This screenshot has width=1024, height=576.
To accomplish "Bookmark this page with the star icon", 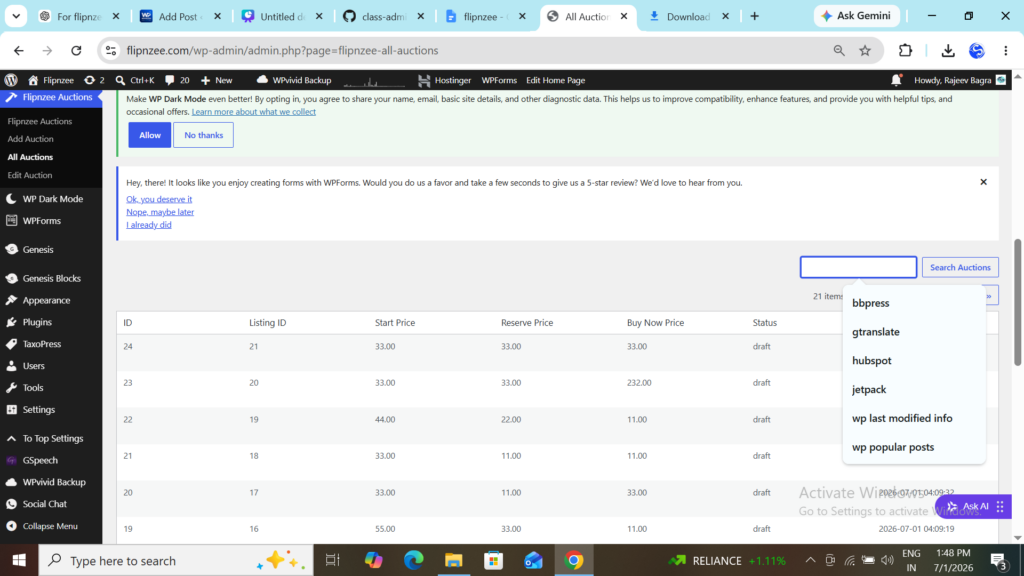I will pyautogui.click(x=865, y=50).
